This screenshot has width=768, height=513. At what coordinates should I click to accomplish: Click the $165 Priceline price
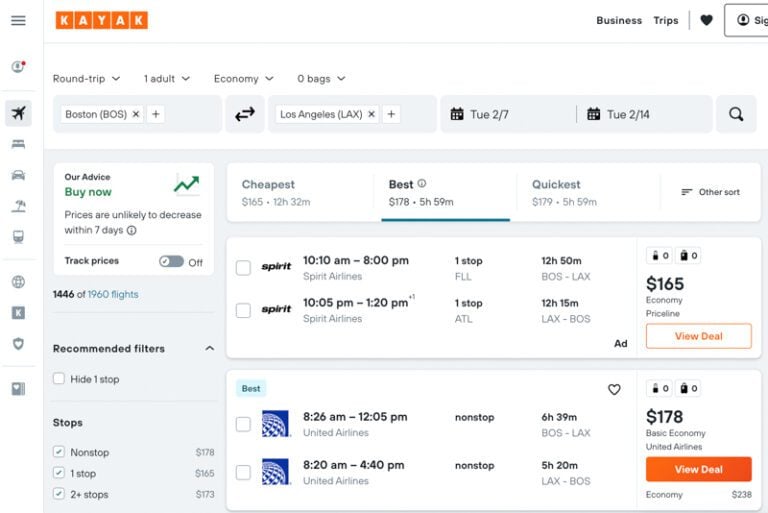665,284
